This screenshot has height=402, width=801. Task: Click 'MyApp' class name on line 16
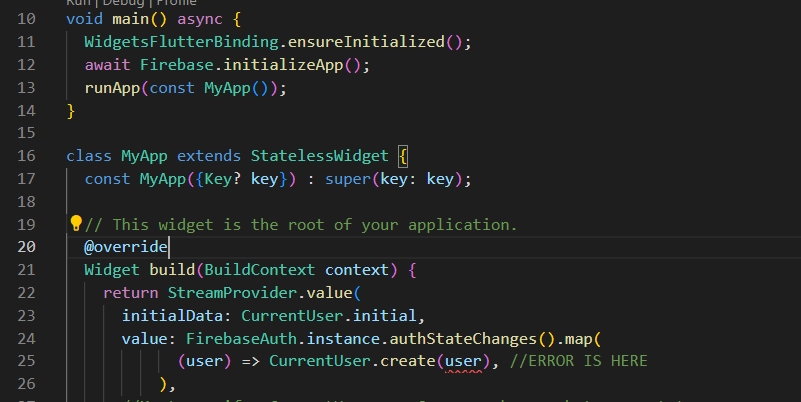[144, 155]
